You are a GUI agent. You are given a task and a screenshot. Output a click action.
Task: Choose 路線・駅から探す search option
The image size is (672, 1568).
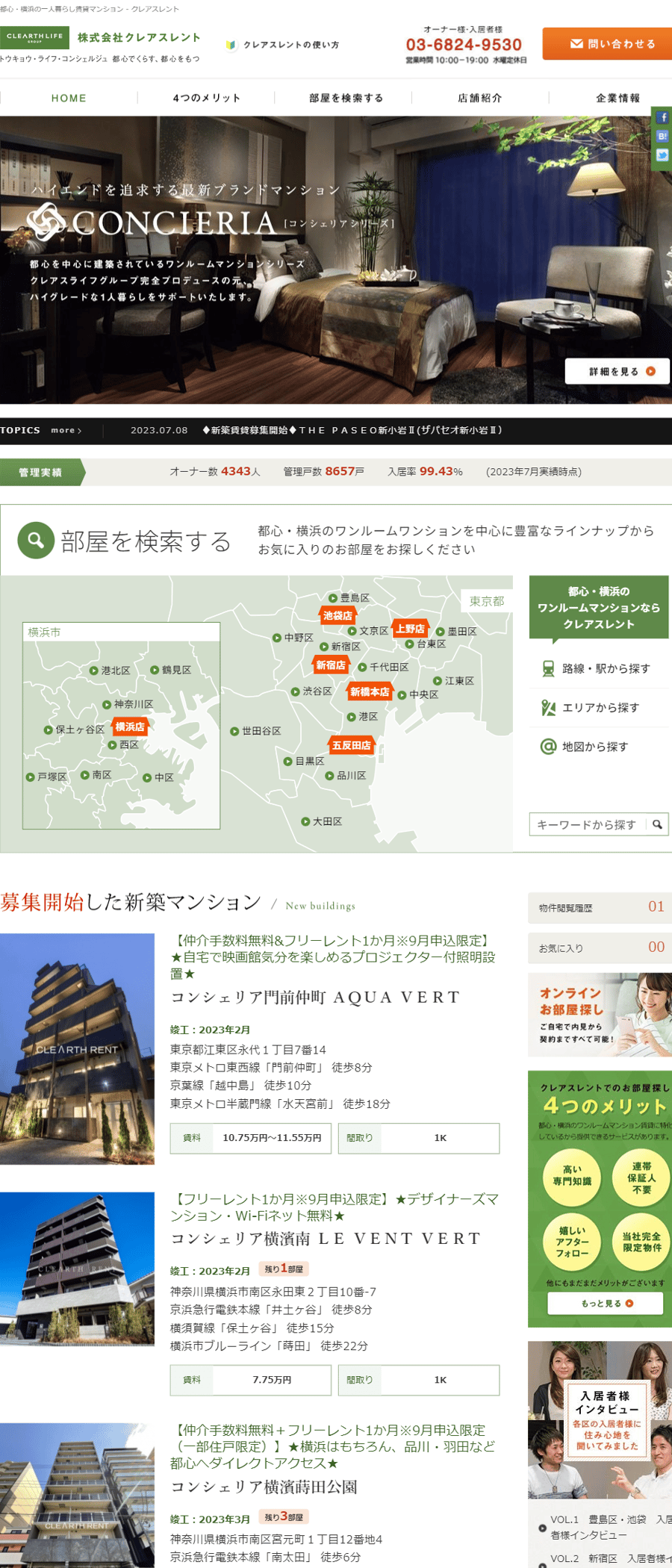[x=606, y=668]
